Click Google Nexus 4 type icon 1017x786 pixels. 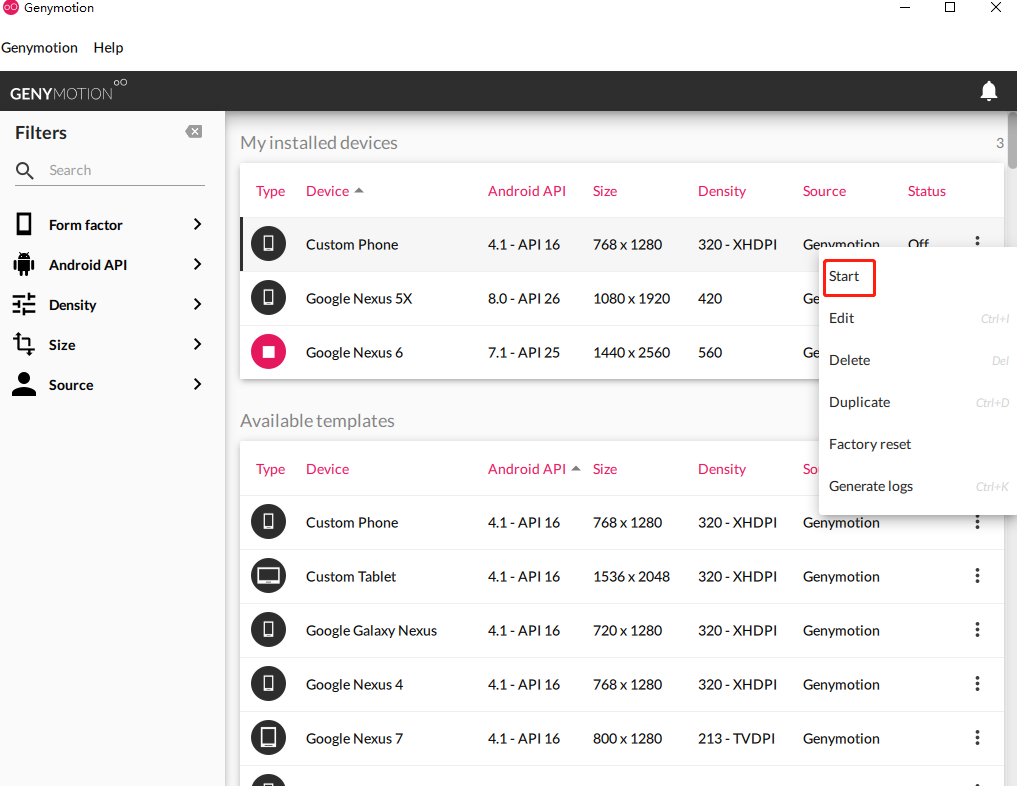tap(269, 683)
